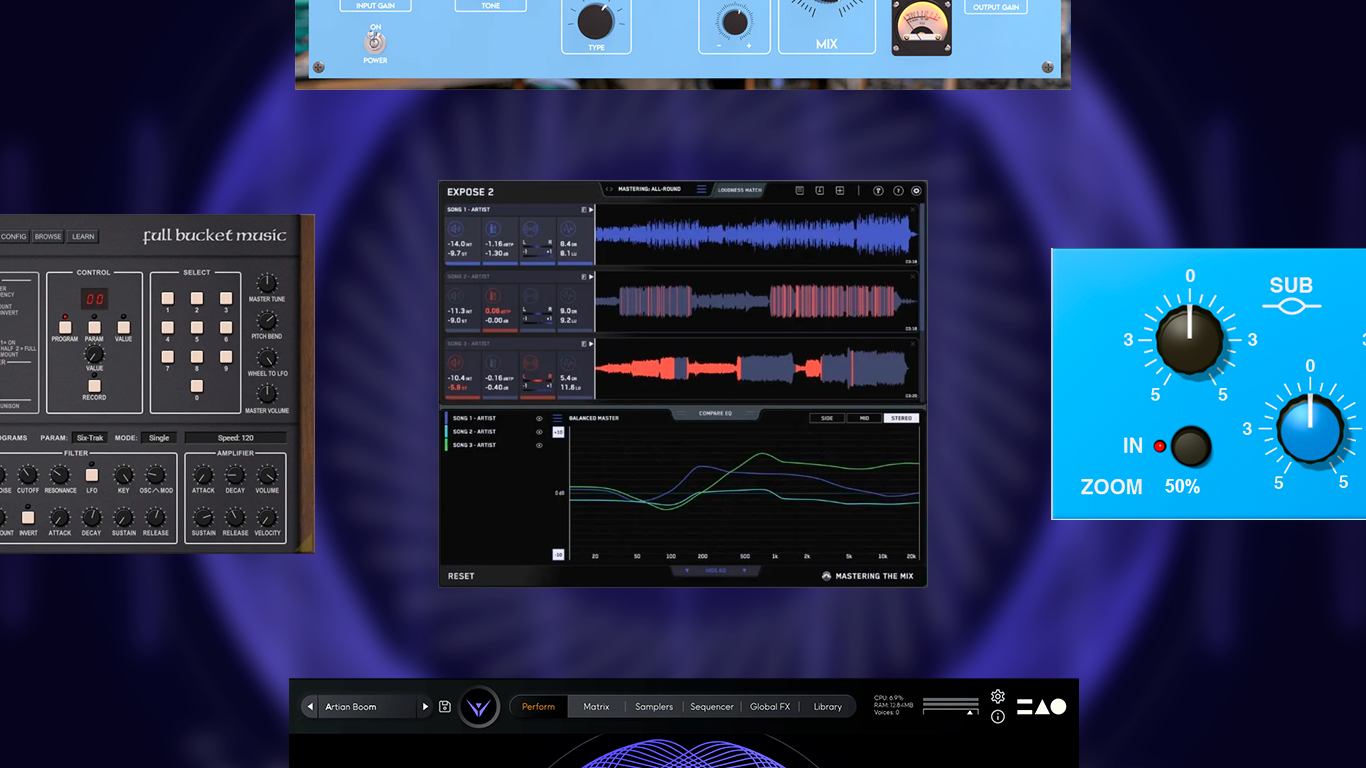
Task: Click the Record button on synth
Action: (x=94, y=386)
